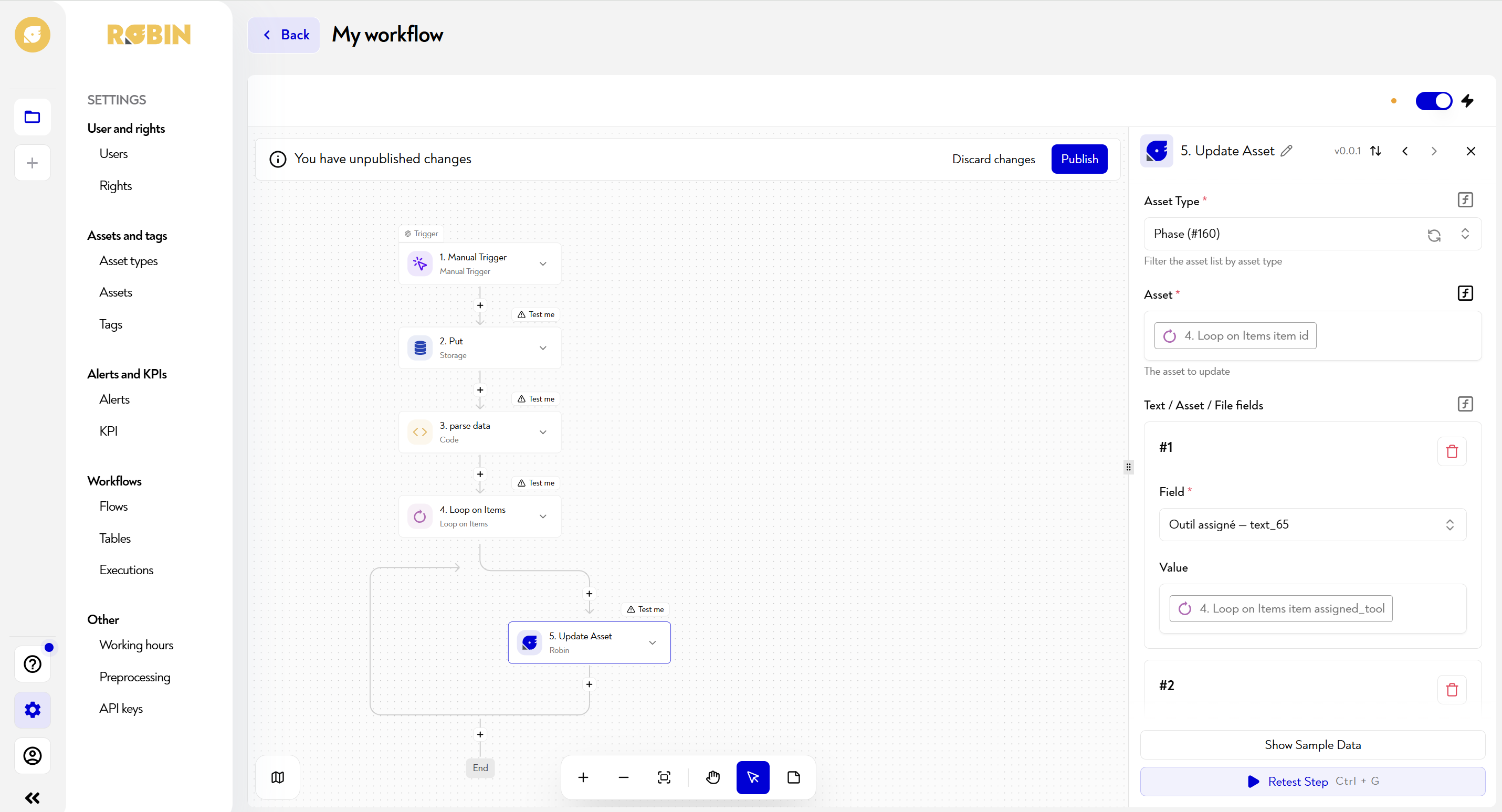Open Flows in Workflows
The image size is (1502, 812).
113,507
